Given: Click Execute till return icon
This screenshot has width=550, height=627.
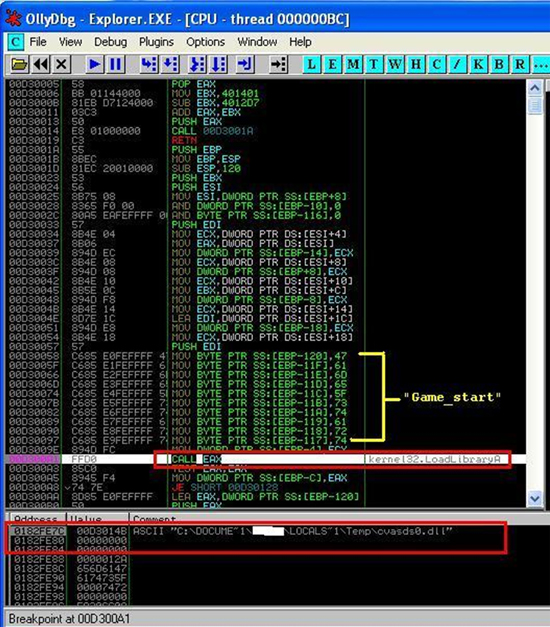Looking at the screenshot, I should click(x=245, y=64).
